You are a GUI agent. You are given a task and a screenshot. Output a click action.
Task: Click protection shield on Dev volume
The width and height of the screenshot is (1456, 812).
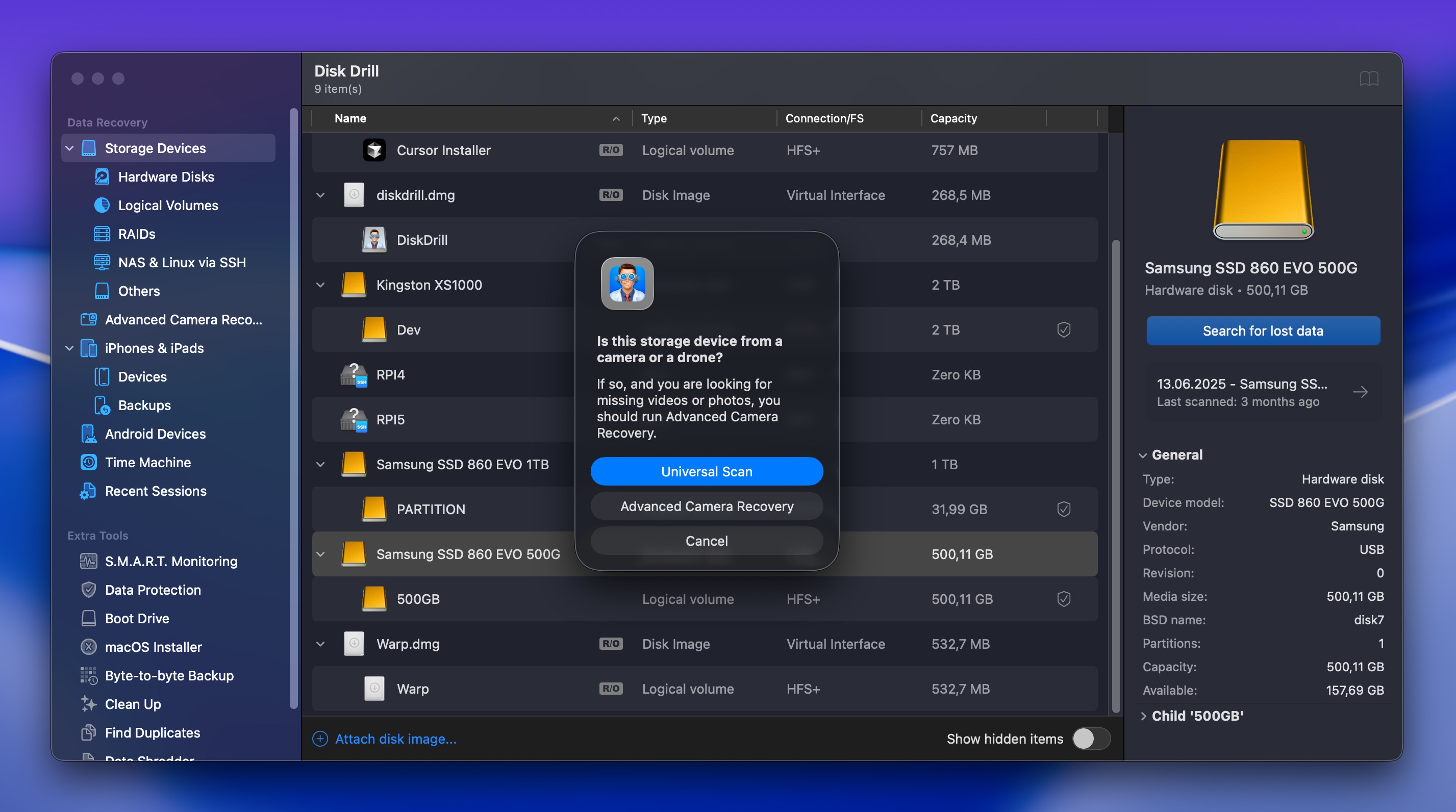pyautogui.click(x=1063, y=329)
